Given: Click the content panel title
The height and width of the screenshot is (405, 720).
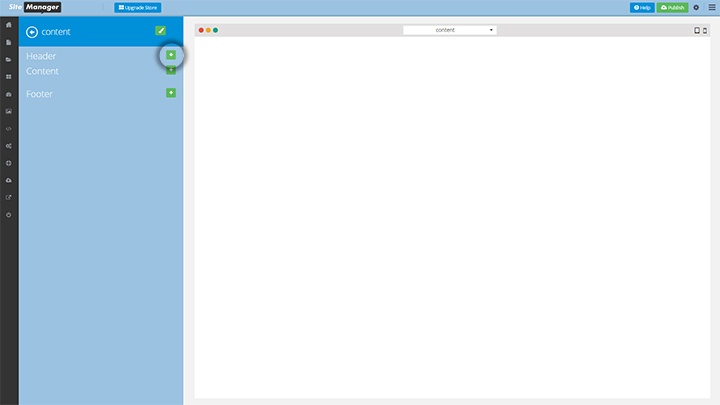Looking at the screenshot, I should [56, 32].
